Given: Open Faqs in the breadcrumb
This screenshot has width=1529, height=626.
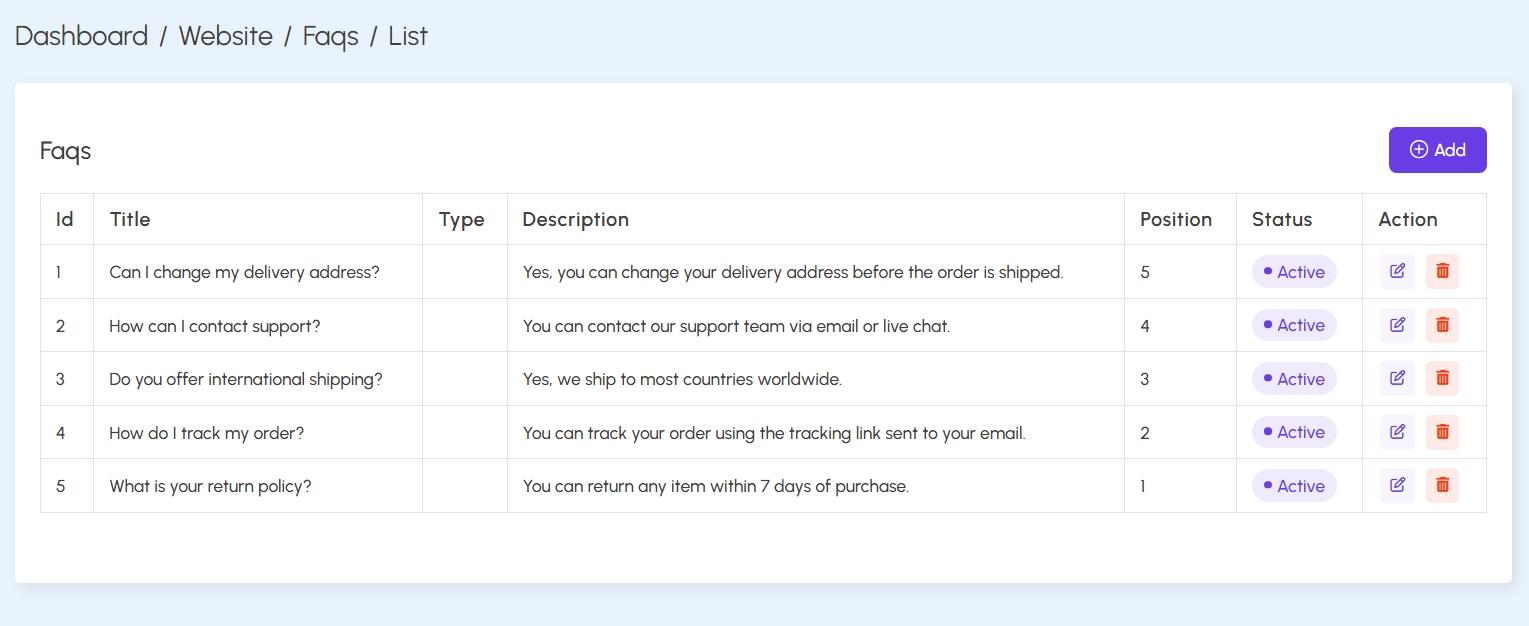Looking at the screenshot, I should click(330, 37).
